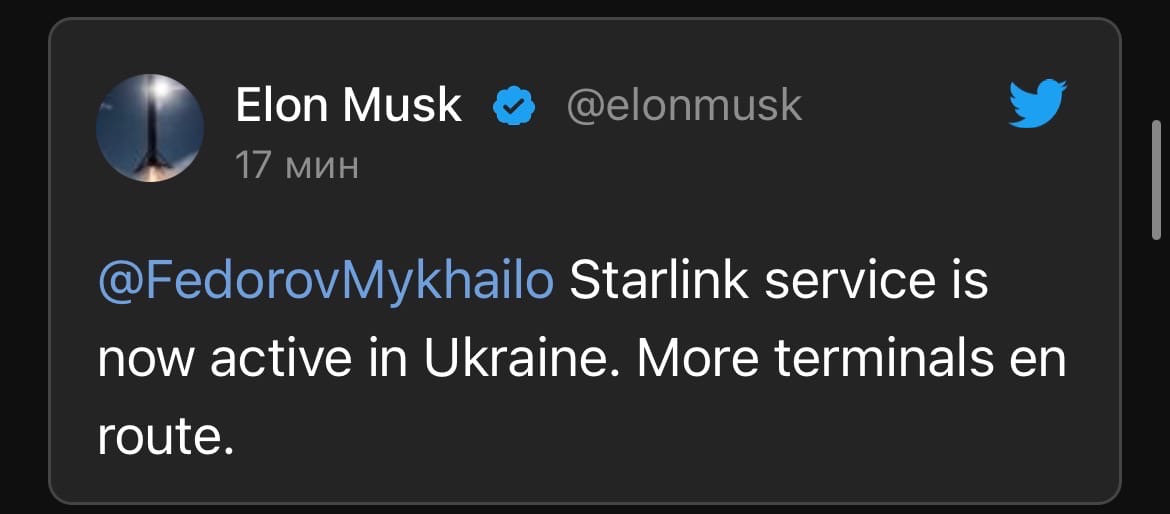Click the word "en" ending the second line
This screenshot has width=1170, height=514.
(x=1039, y=359)
